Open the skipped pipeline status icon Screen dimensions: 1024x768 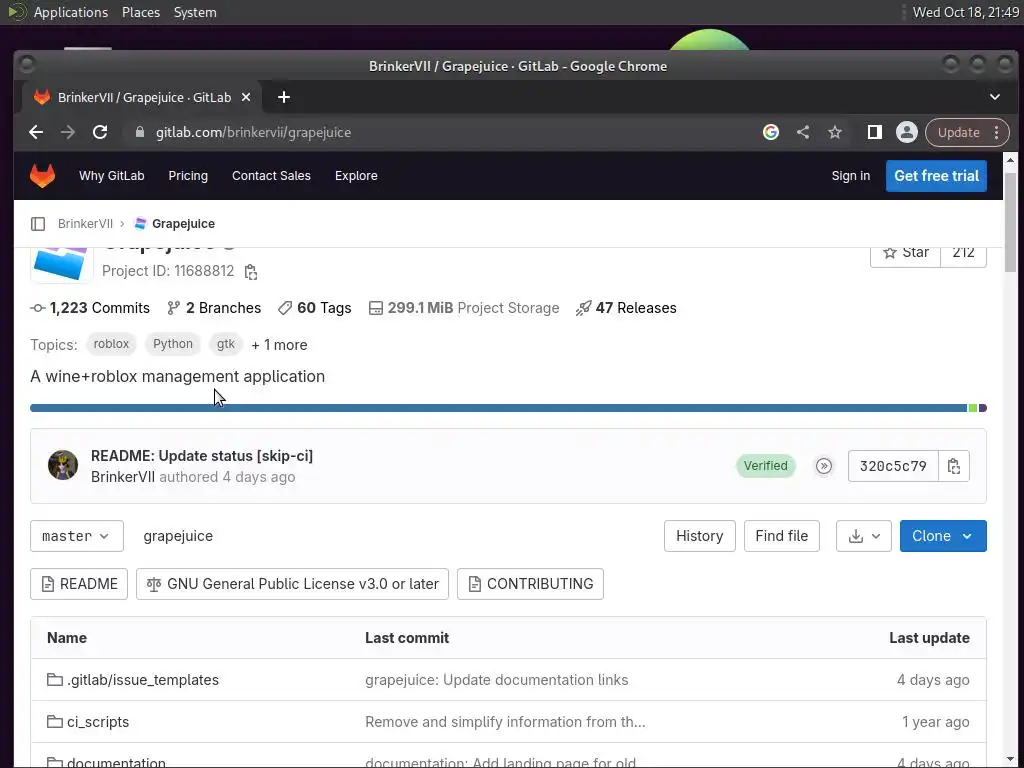click(x=824, y=466)
